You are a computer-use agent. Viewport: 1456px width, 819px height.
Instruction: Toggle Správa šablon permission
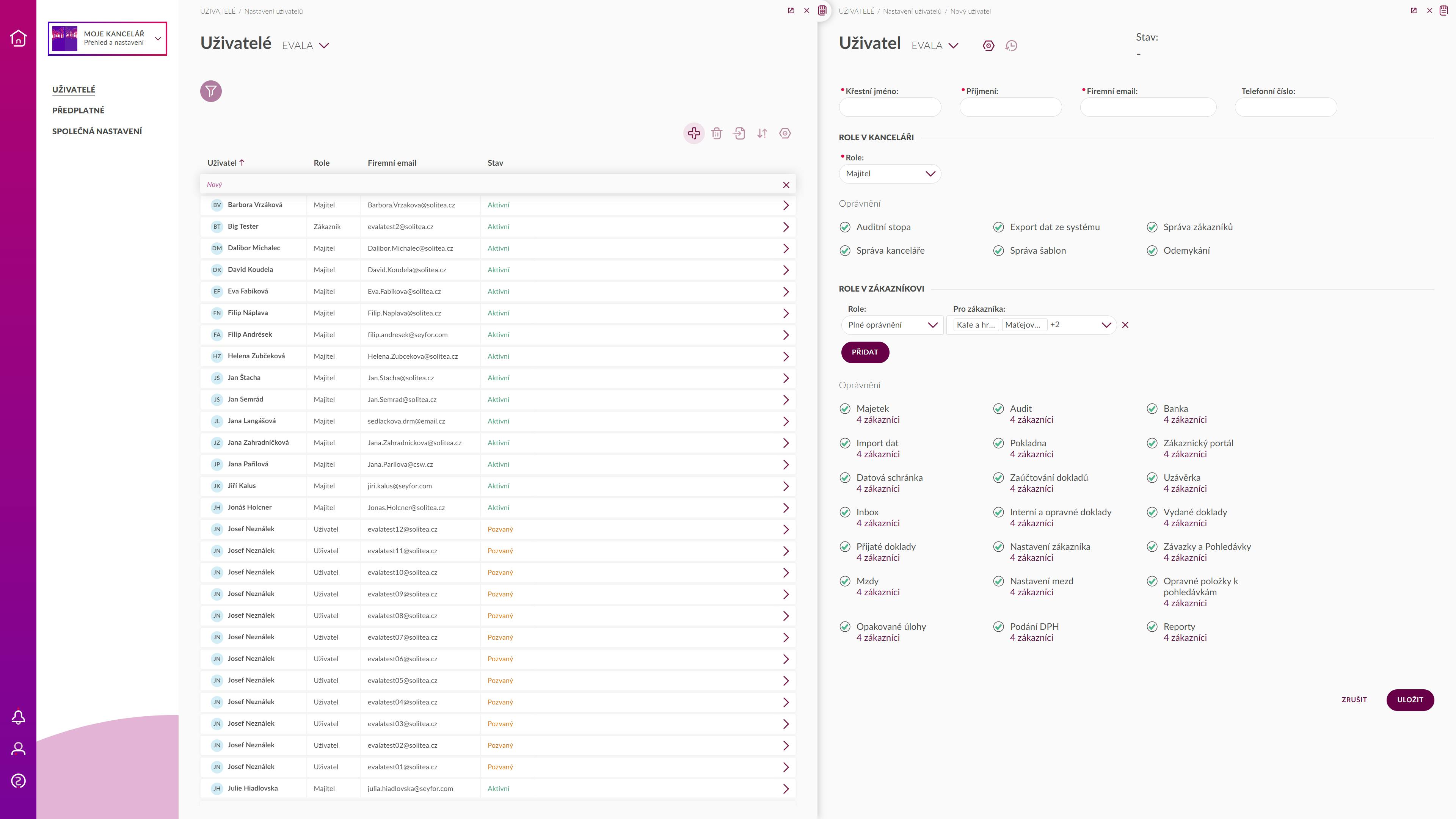click(998, 250)
